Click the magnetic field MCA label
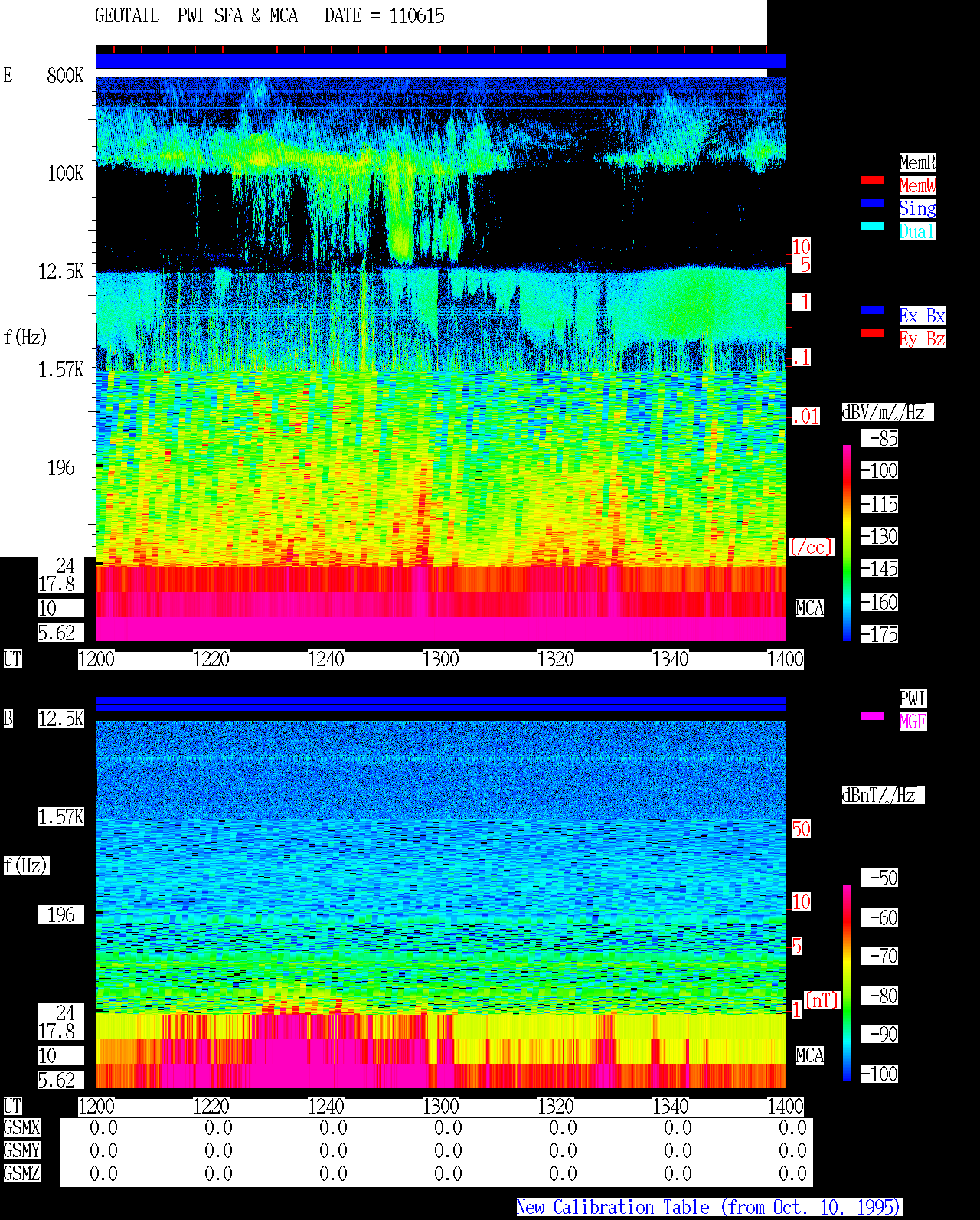Viewport: 980px width, 1220px height. click(x=809, y=1056)
